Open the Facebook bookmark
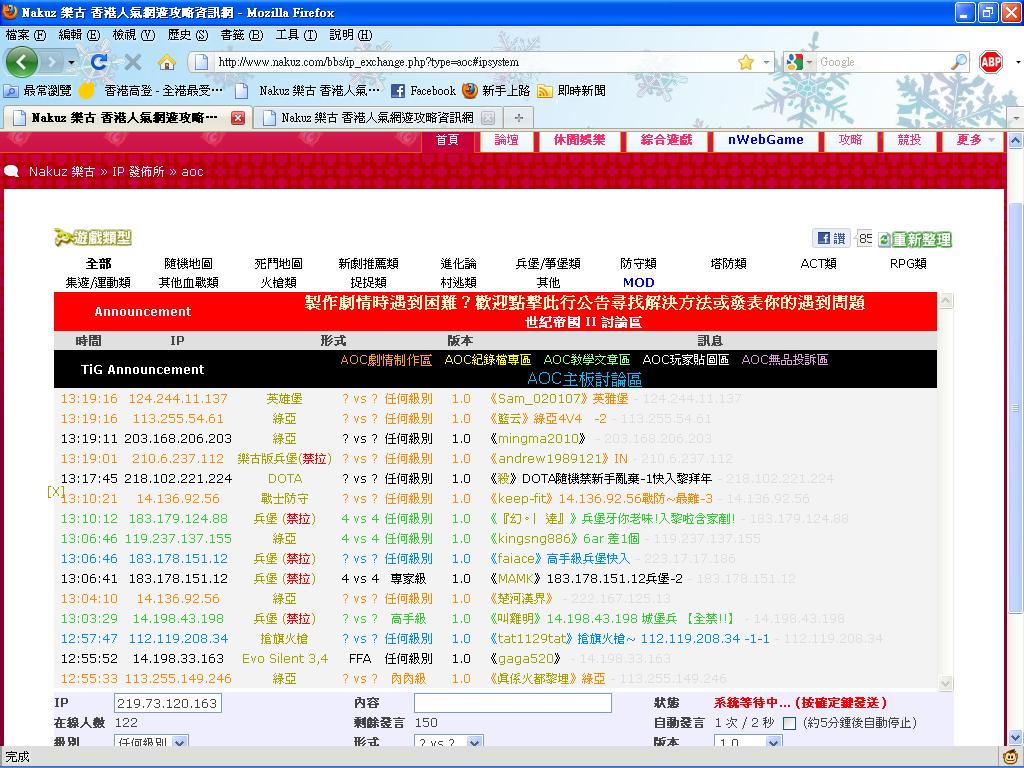The width and height of the screenshot is (1024, 768). [x=423, y=91]
